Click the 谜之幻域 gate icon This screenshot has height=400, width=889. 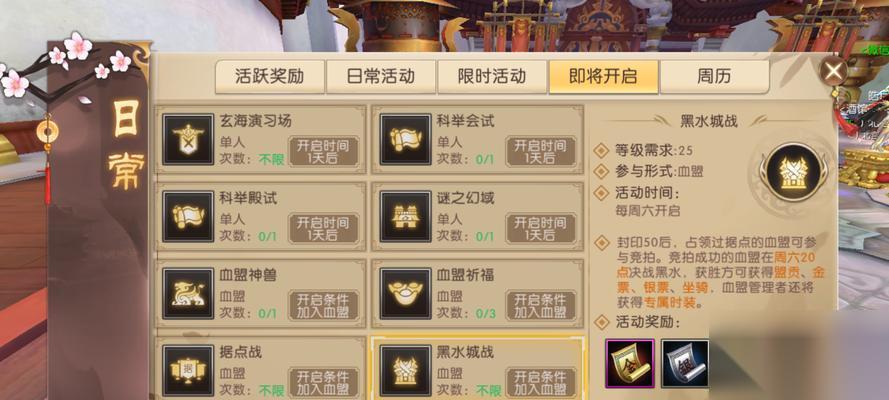[405, 216]
